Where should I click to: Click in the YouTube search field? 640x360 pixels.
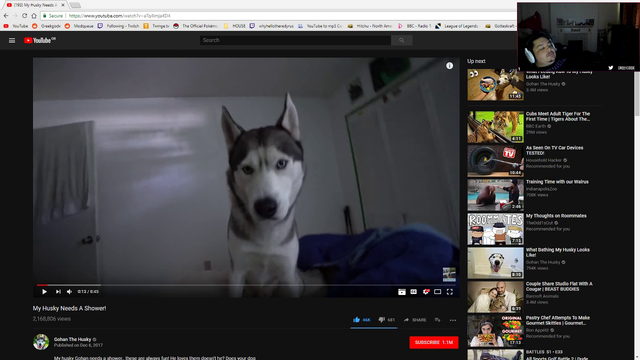click(x=295, y=40)
